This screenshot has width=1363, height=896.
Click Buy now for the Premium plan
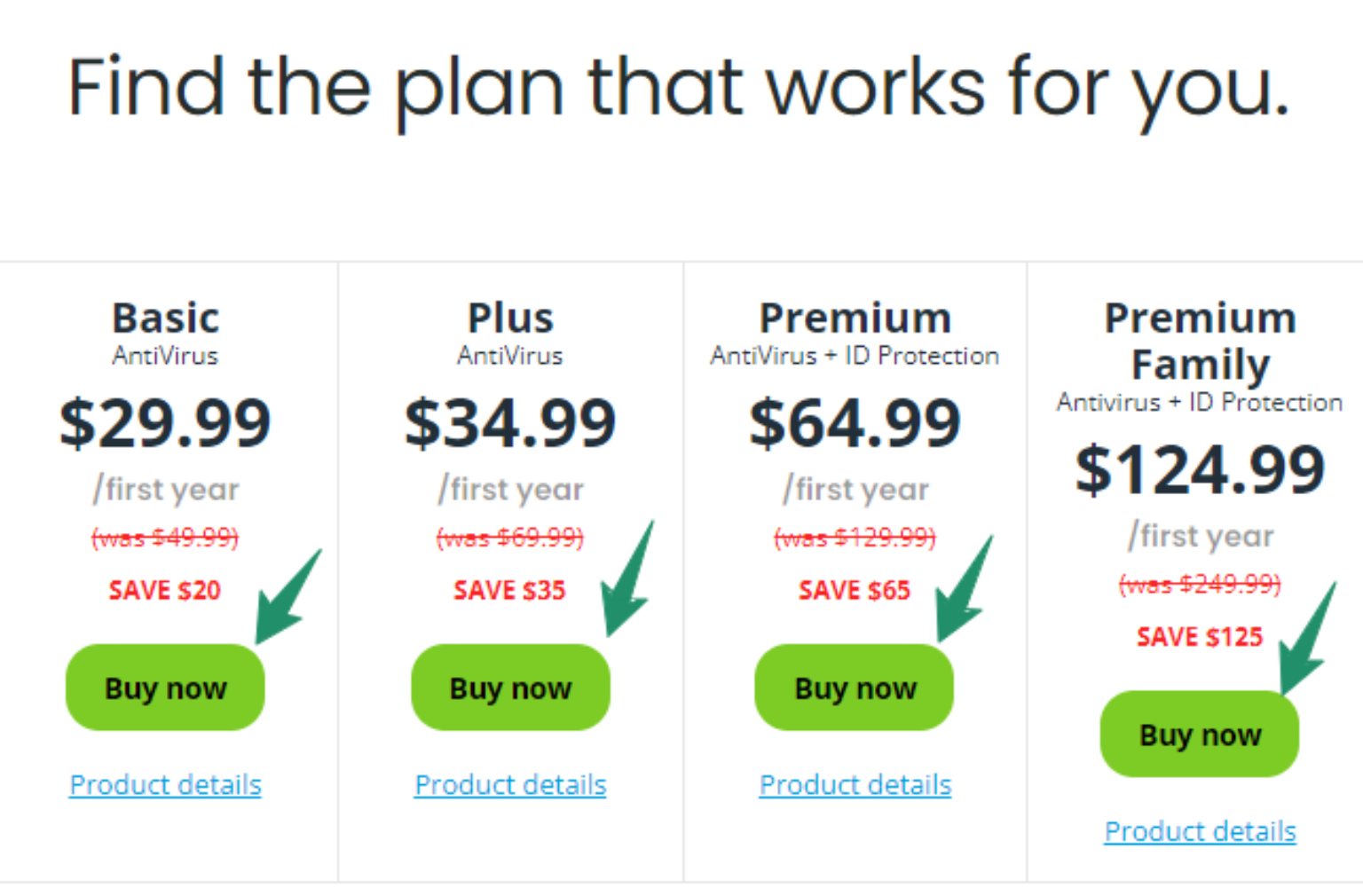853,688
